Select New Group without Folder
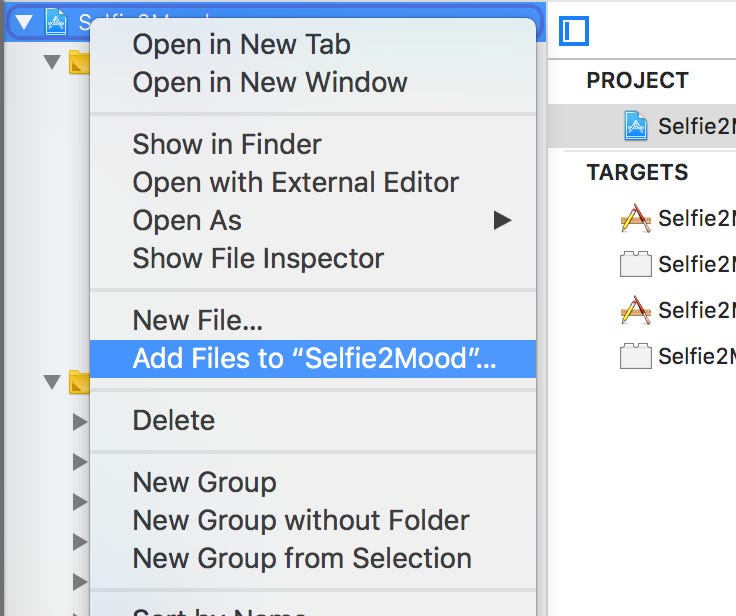736x616 pixels. [301, 520]
